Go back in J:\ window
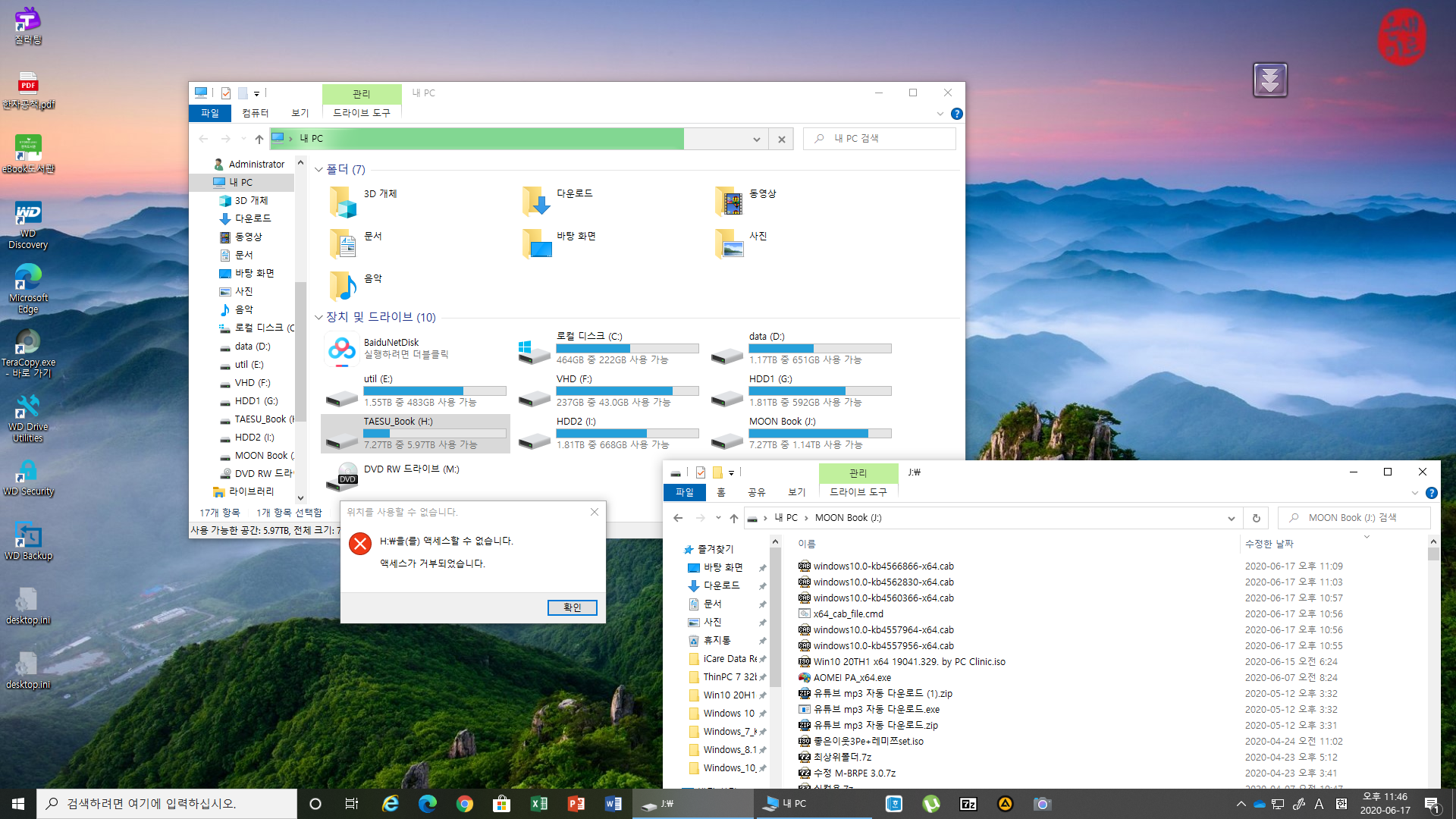The image size is (1456, 819). (x=678, y=518)
